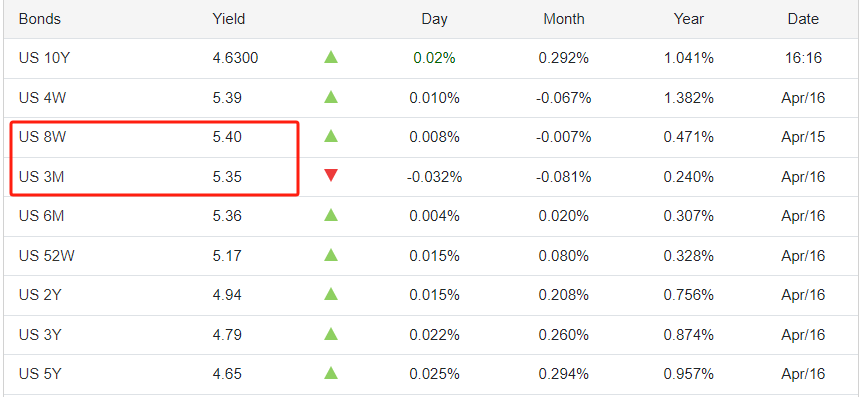Image resolution: width=861 pixels, height=397 pixels.
Task: Click the green up arrow for US 10Y
Action: coord(331,57)
